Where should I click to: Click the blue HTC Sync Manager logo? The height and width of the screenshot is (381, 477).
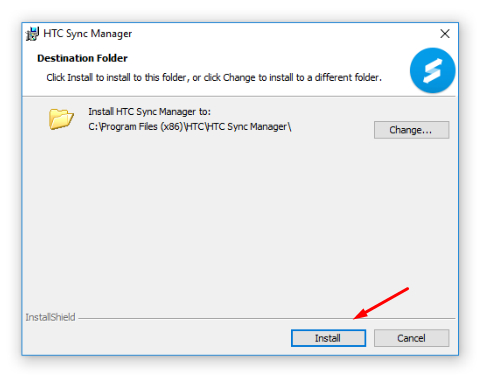point(432,70)
